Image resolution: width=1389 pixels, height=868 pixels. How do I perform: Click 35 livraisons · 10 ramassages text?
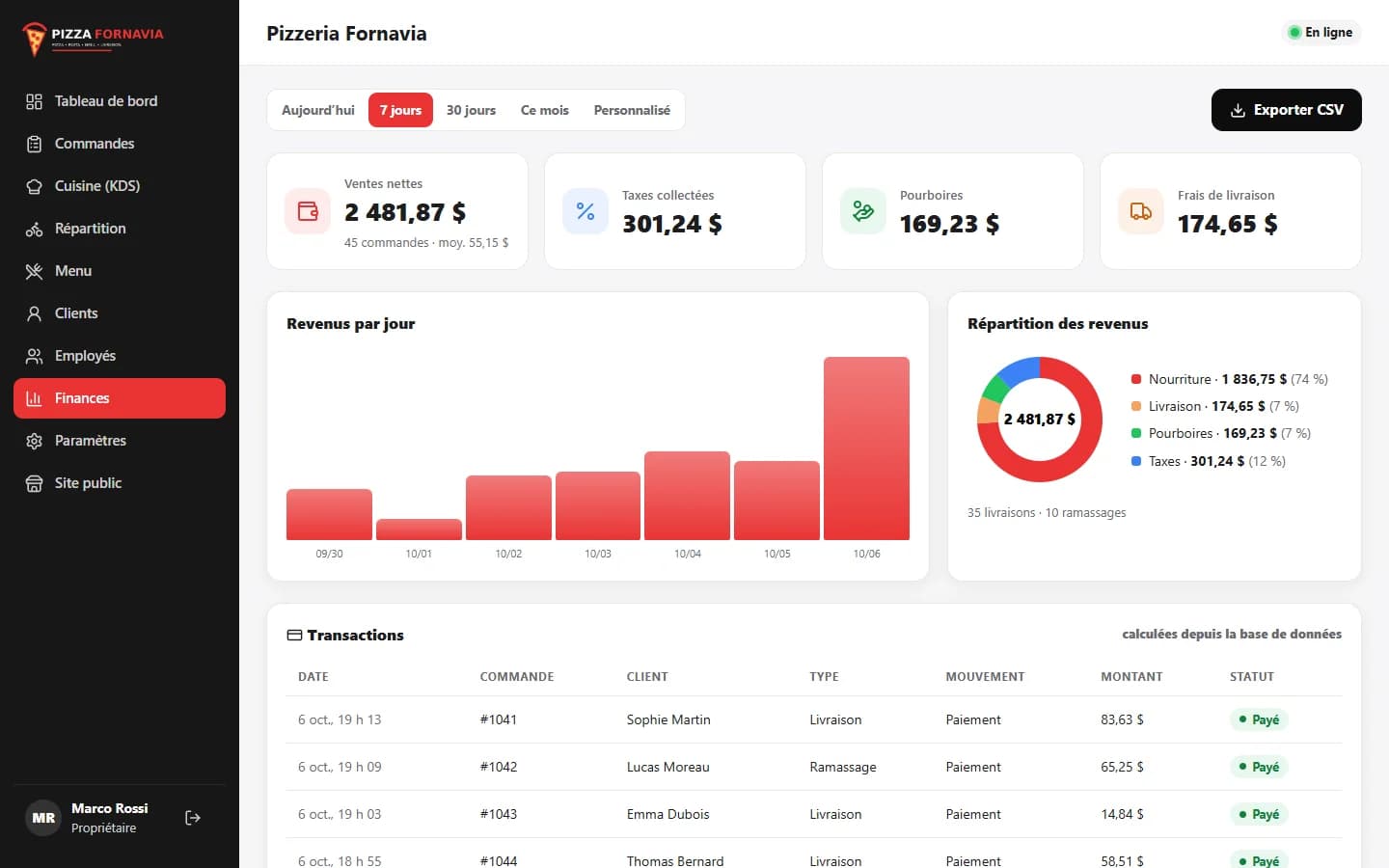[x=1047, y=513]
